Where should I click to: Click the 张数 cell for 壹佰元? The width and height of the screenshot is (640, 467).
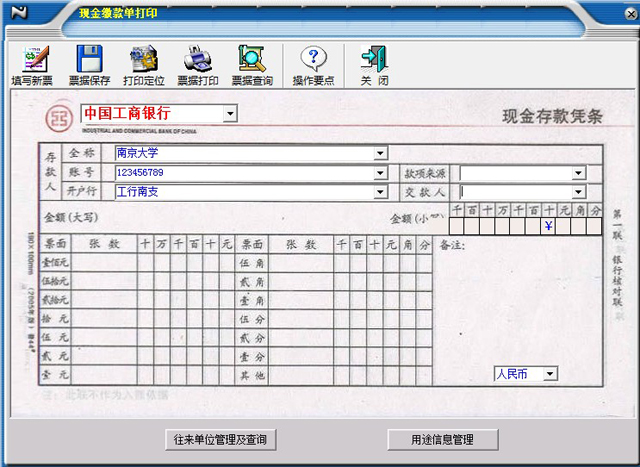[104, 262]
